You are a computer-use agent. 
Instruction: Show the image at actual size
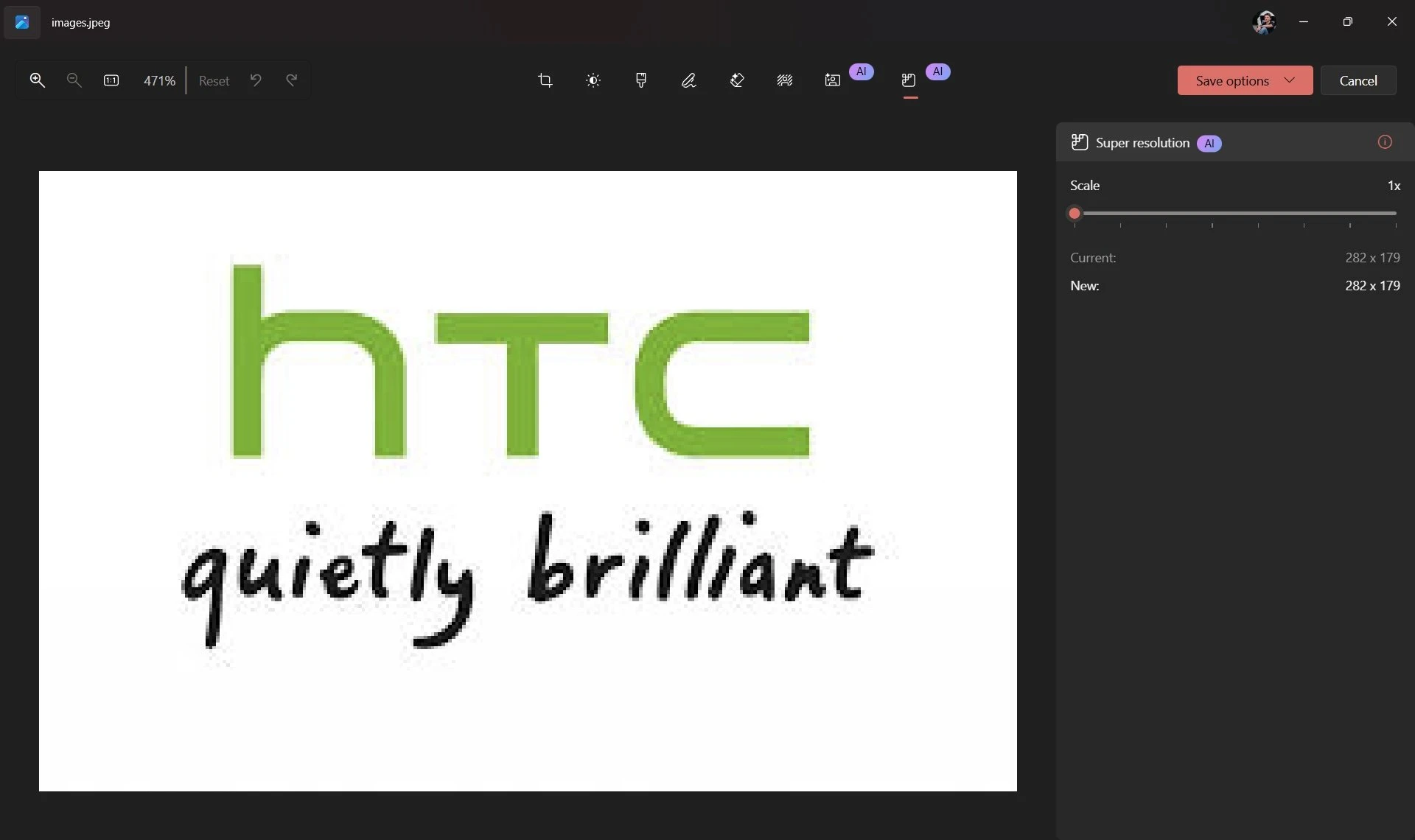point(111,80)
